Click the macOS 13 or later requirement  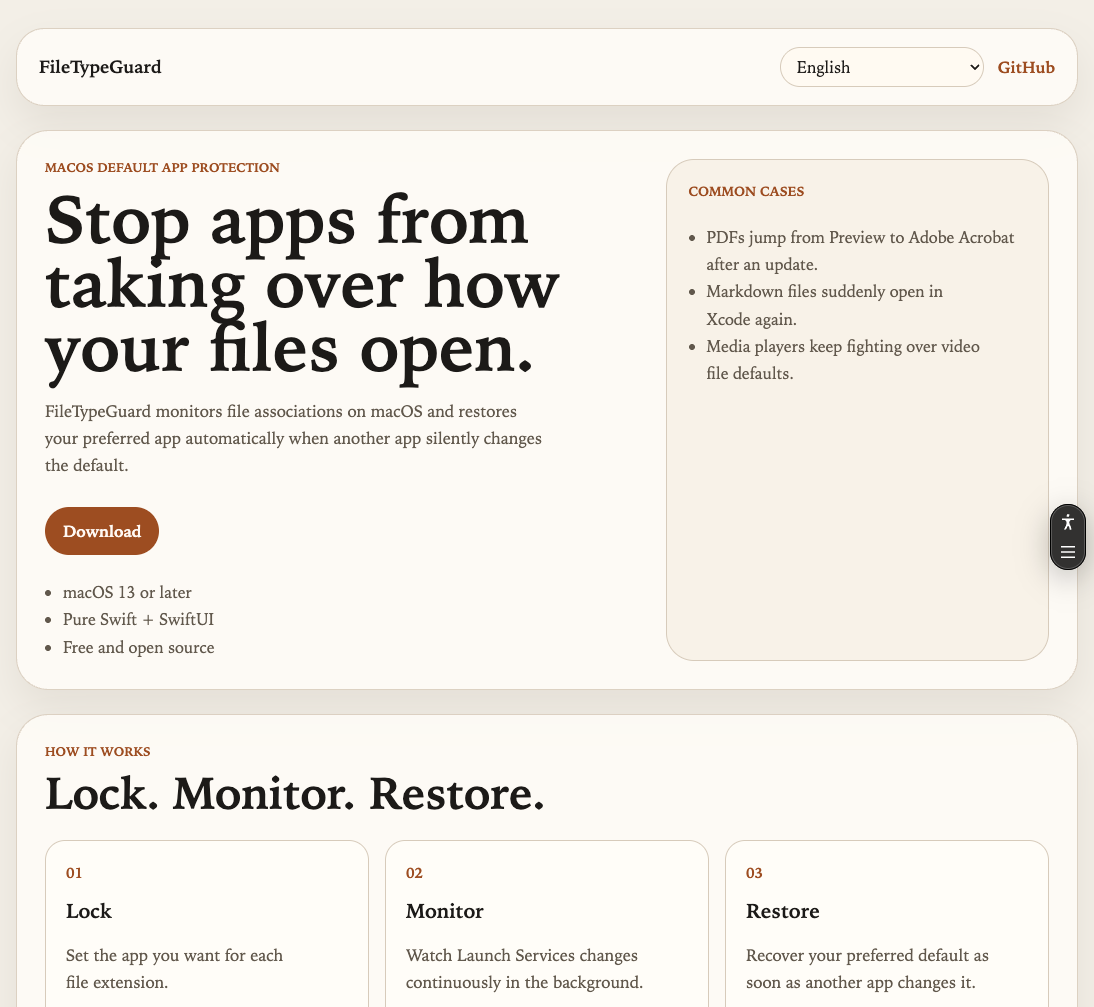127,592
